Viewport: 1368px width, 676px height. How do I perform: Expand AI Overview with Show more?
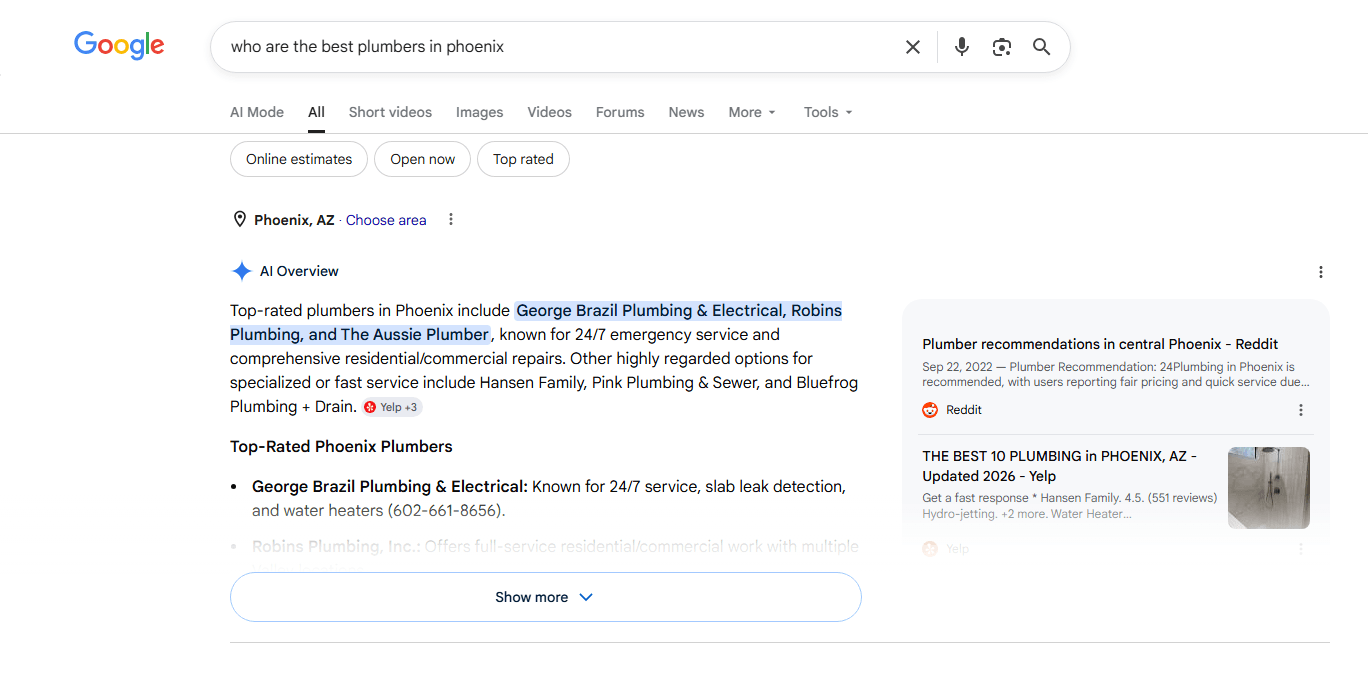tap(545, 597)
